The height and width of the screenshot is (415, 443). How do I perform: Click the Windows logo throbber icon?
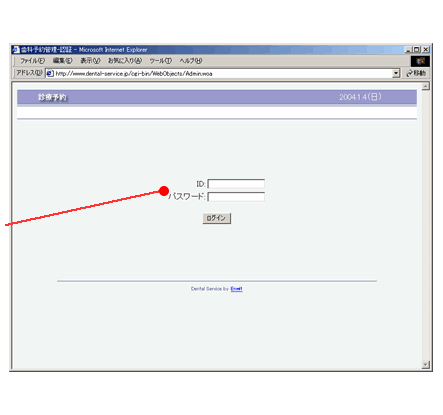[x=420, y=61]
